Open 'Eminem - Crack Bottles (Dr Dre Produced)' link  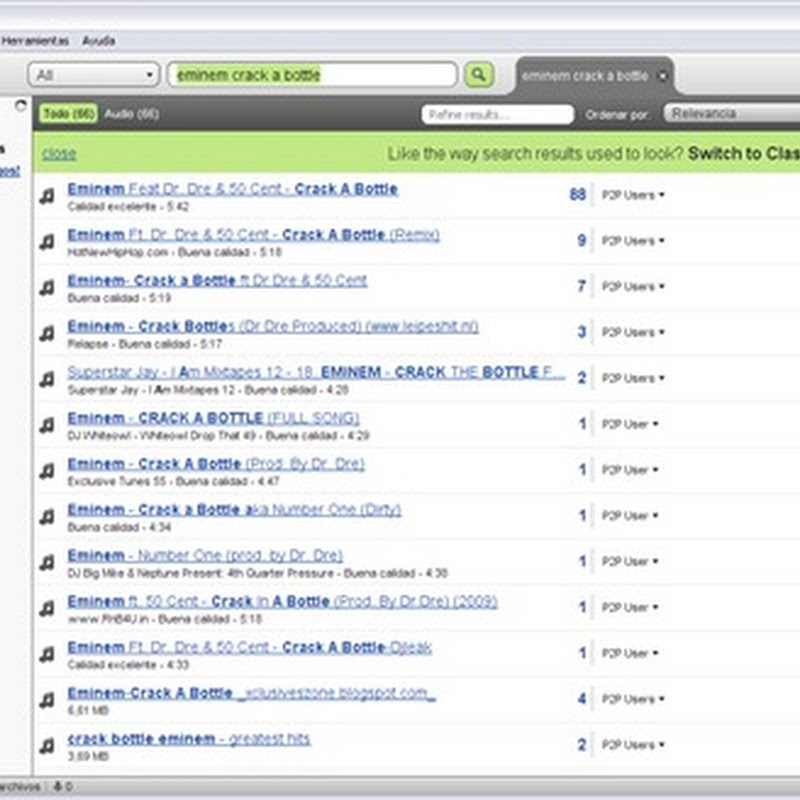coord(273,327)
